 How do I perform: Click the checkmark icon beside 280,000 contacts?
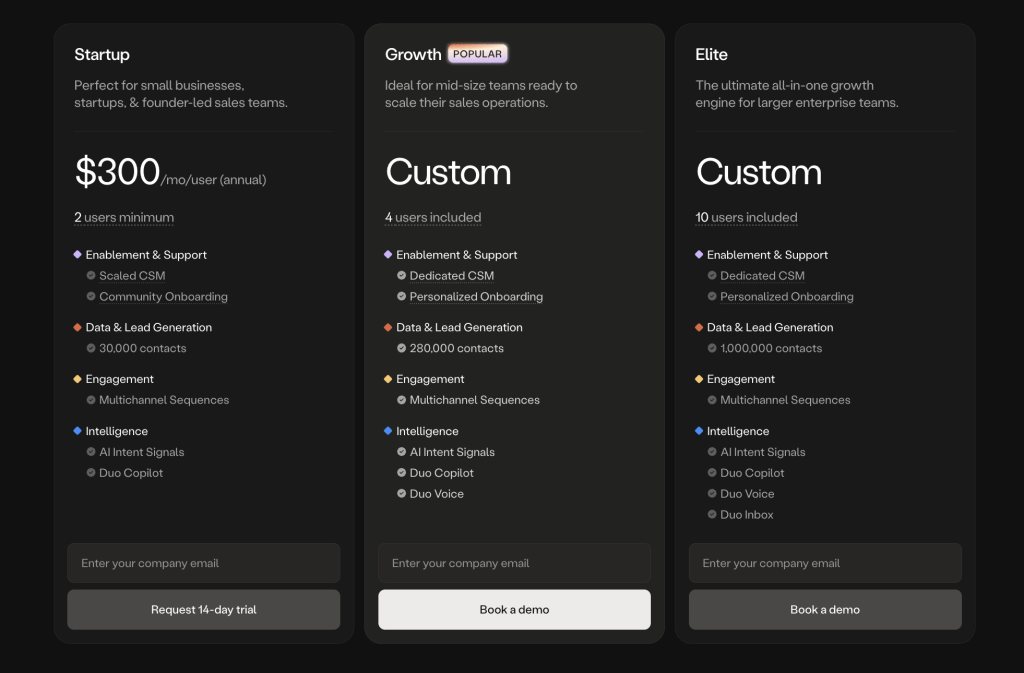point(401,349)
